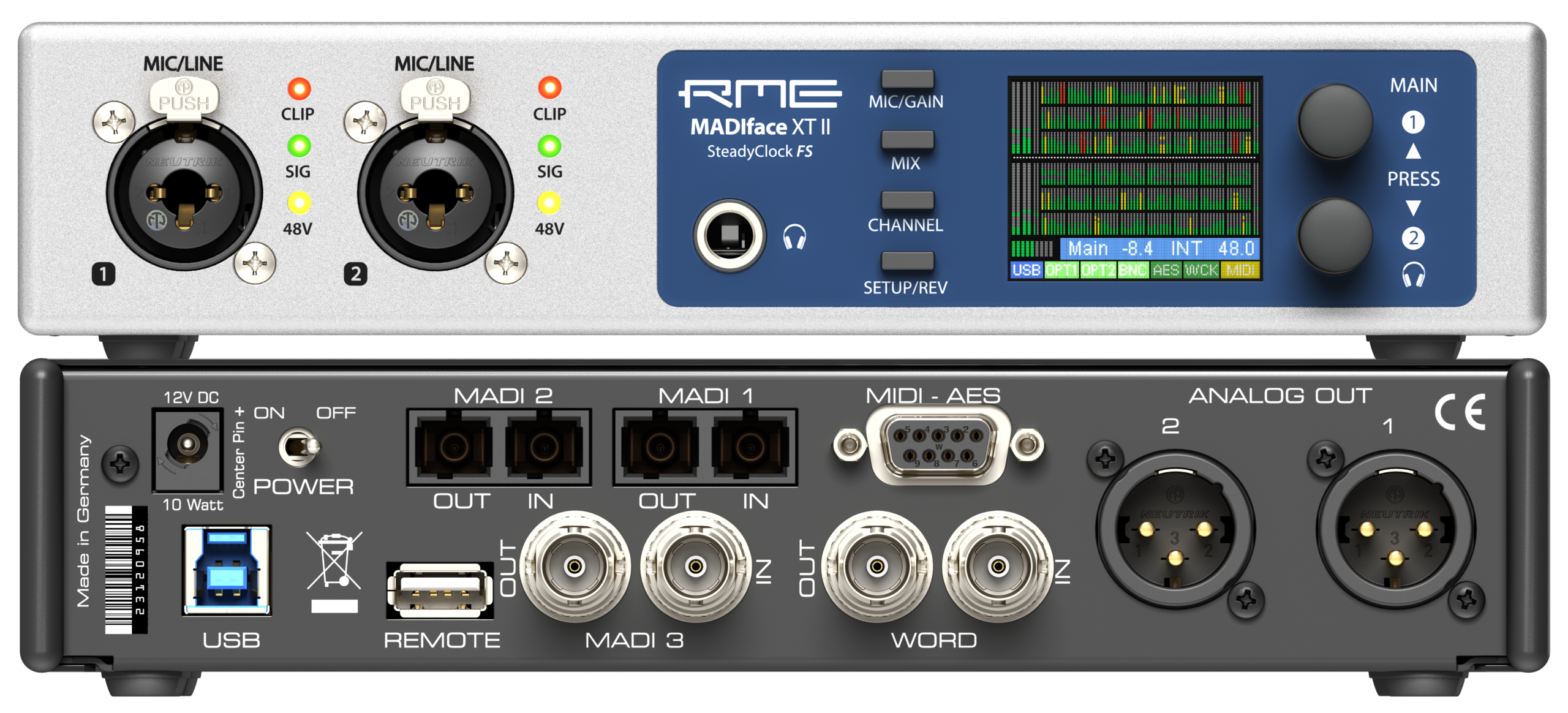Tap the CHANNEL button

[x=907, y=200]
